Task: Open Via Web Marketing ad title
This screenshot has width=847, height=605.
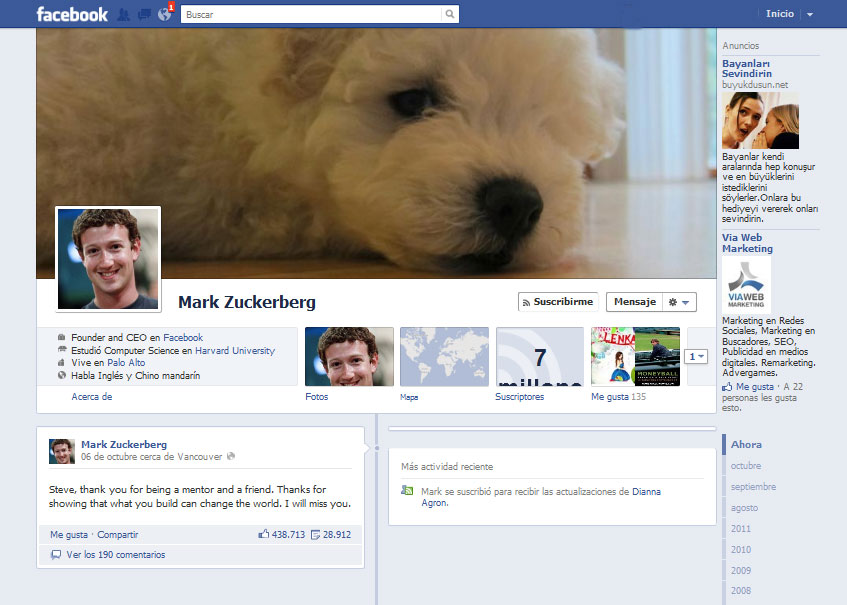Action: pos(748,243)
